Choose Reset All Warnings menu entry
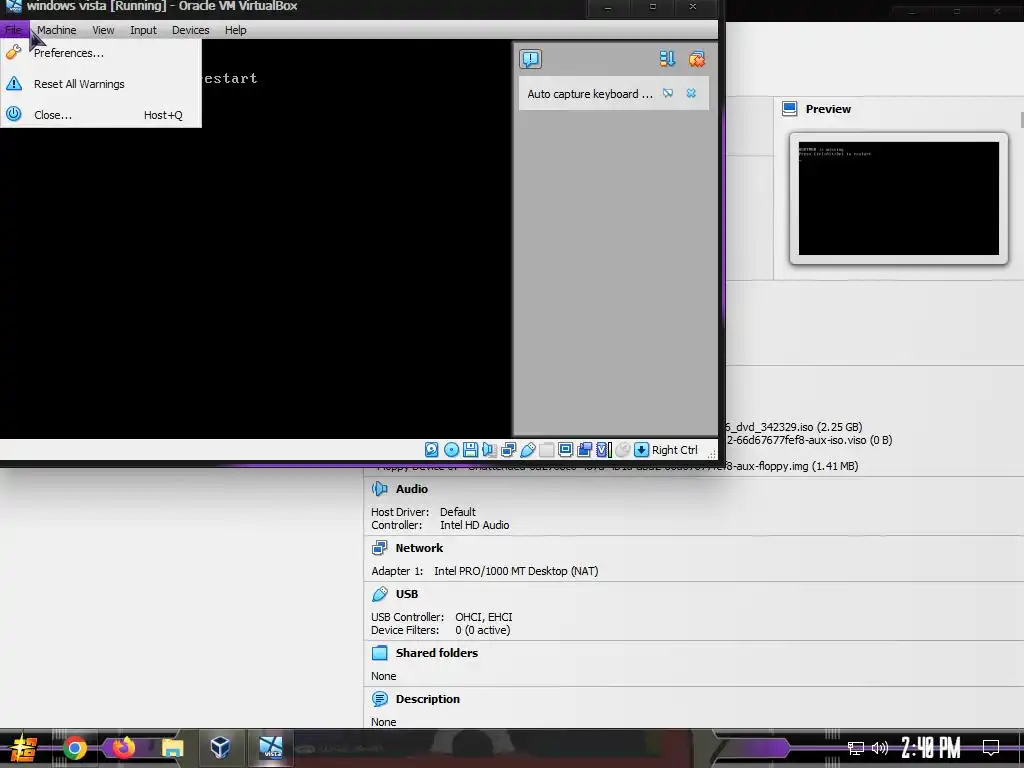Image resolution: width=1024 pixels, height=768 pixels. click(79, 84)
